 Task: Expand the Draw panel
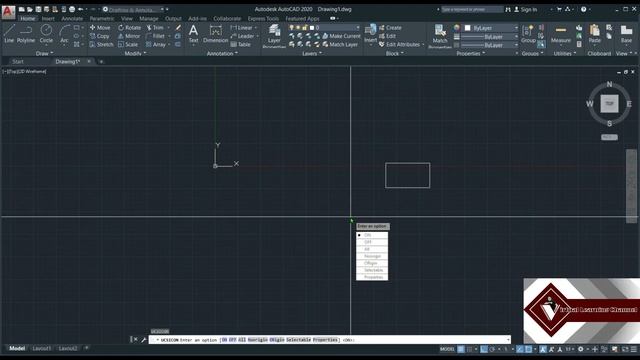coord(44,53)
